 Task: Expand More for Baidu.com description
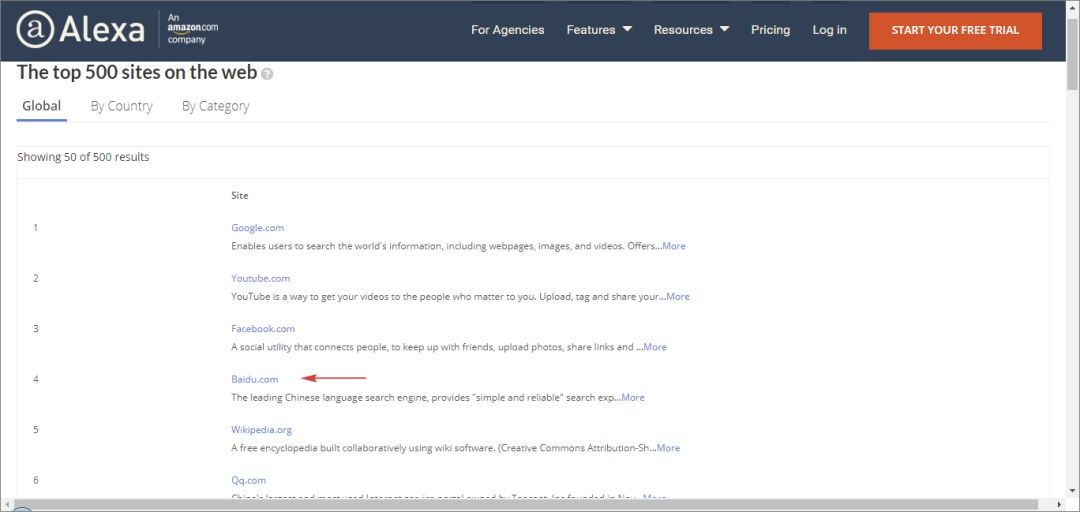pos(633,398)
